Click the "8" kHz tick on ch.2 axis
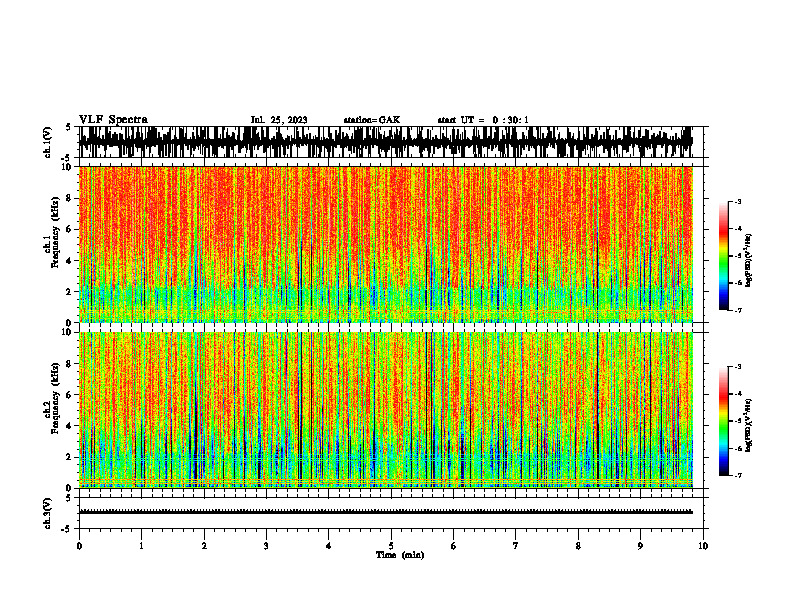 (69, 364)
